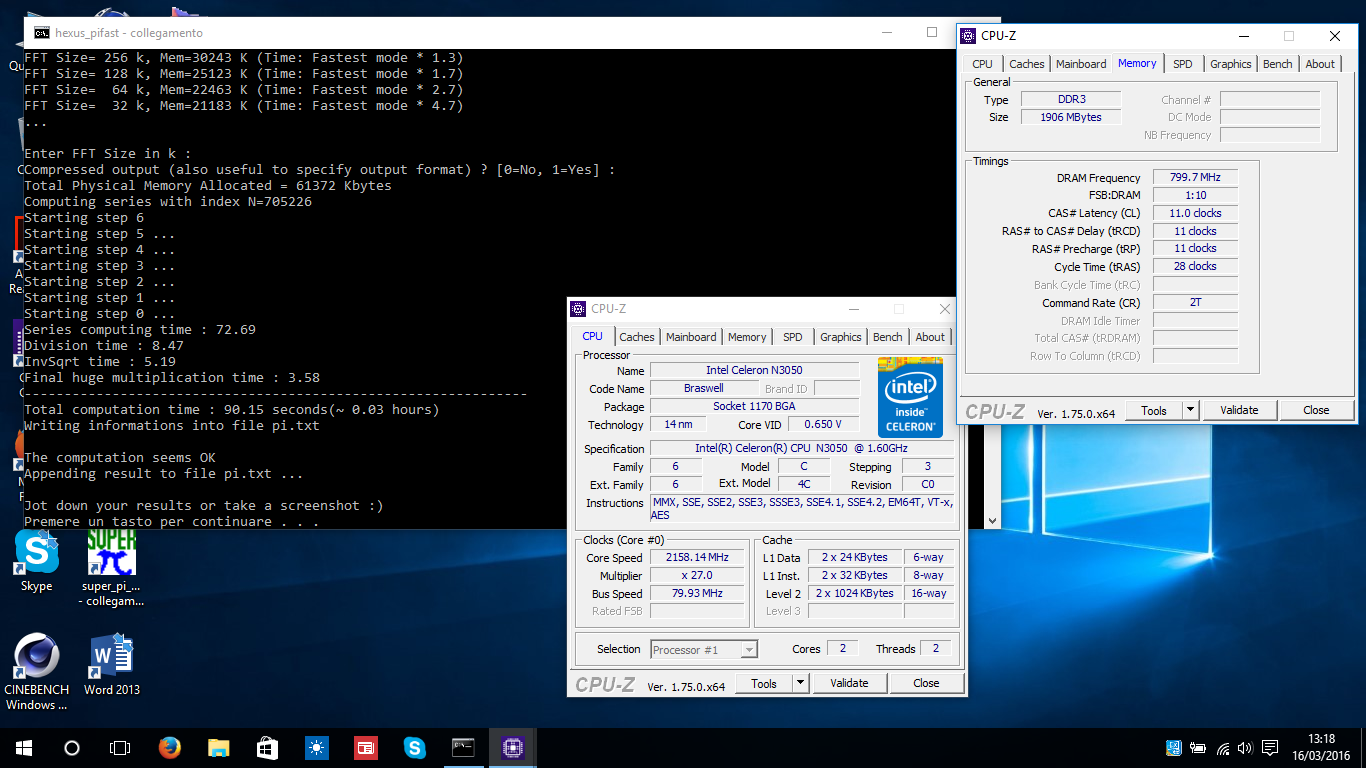Click Close button in Memory CPU-Z window
This screenshot has width=1366, height=768.
click(x=1316, y=410)
